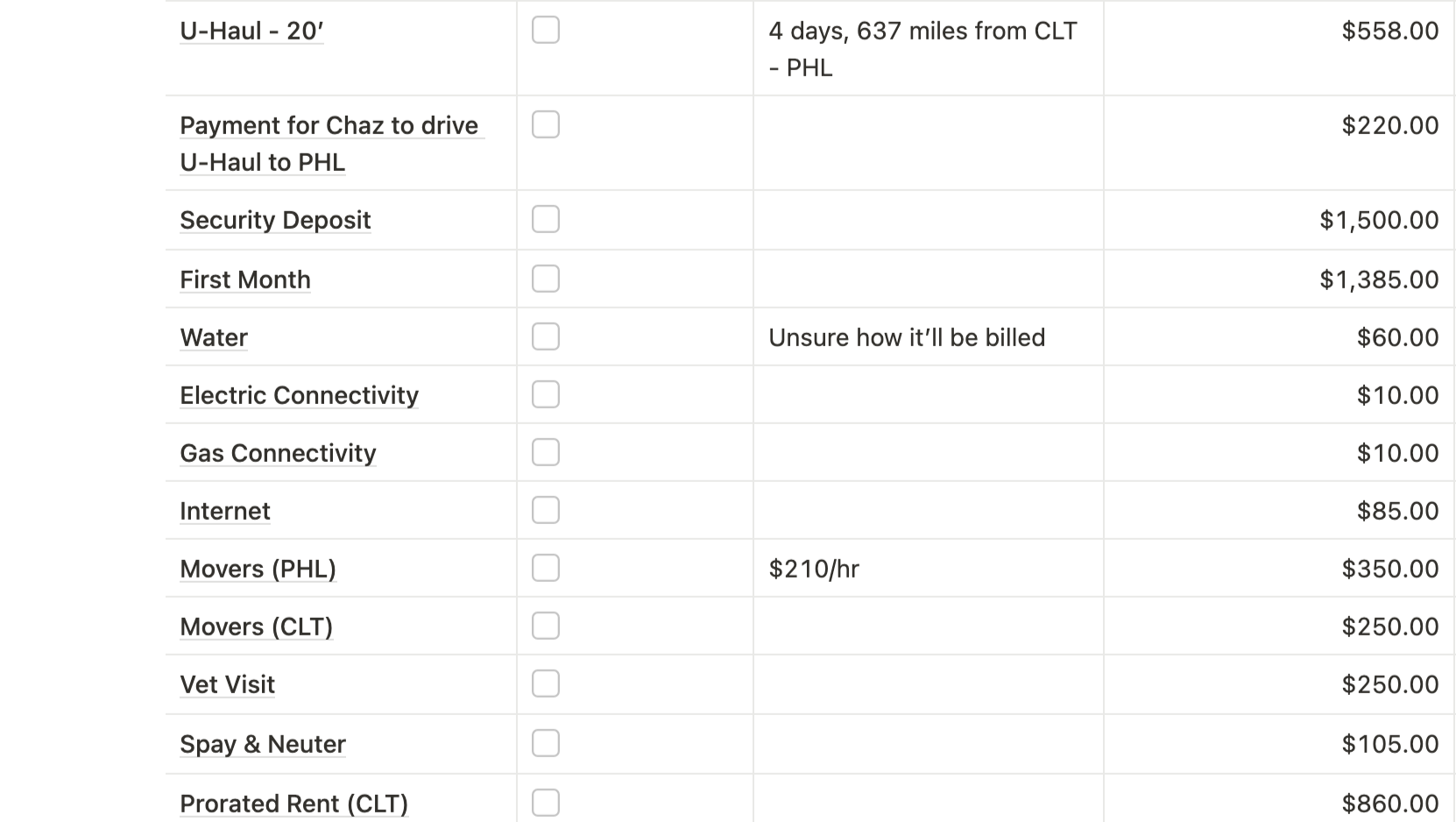Check the U-Haul - 20' checkbox
Viewport: 1456px width, 822px height.
546,30
